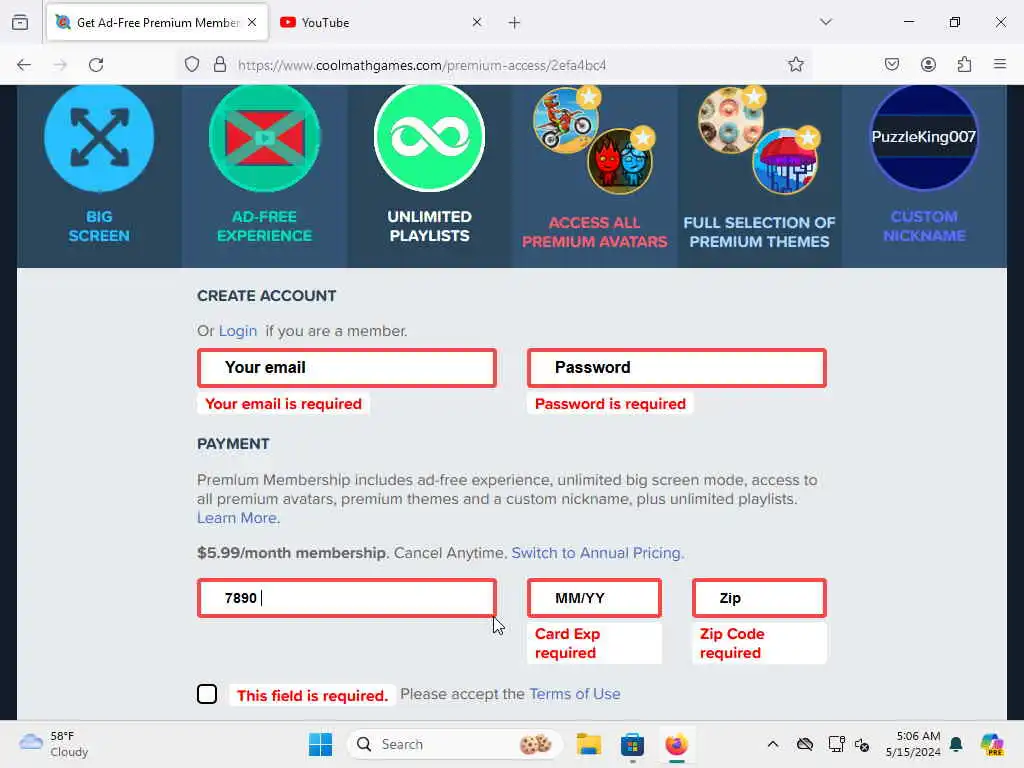Open the Firefox hamburger application menu
The image size is (1024, 768).
(x=1000, y=64)
